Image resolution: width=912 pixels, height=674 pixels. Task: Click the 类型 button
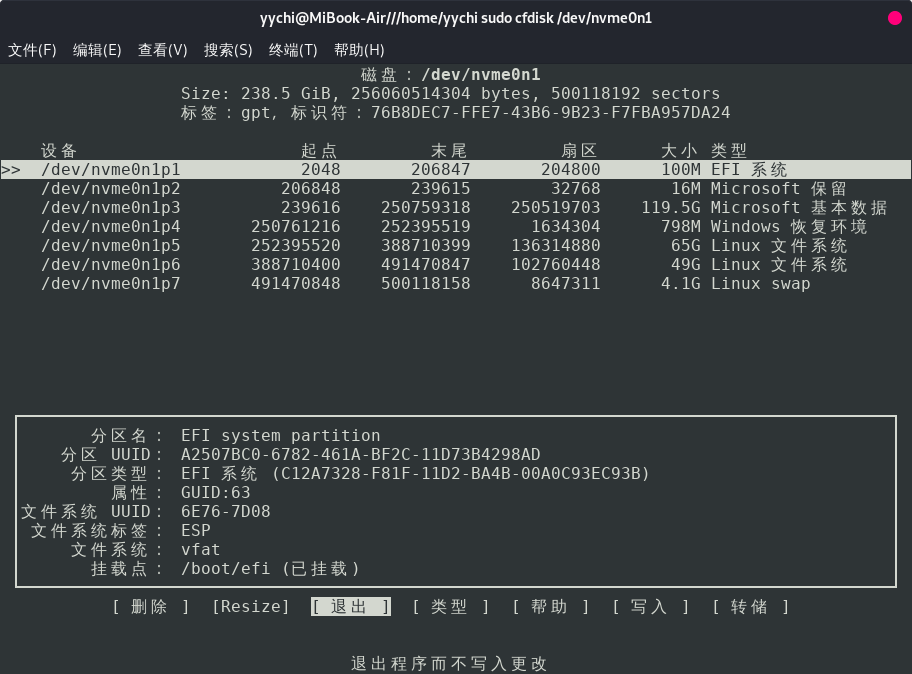pyautogui.click(x=450, y=607)
